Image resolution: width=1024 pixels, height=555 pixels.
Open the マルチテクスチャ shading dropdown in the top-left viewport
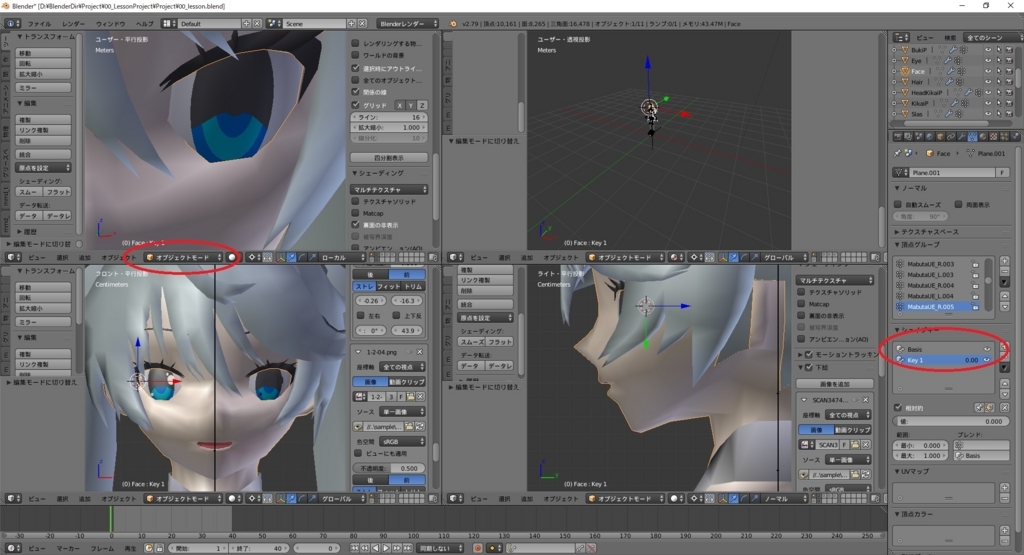click(x=389, y=189)
